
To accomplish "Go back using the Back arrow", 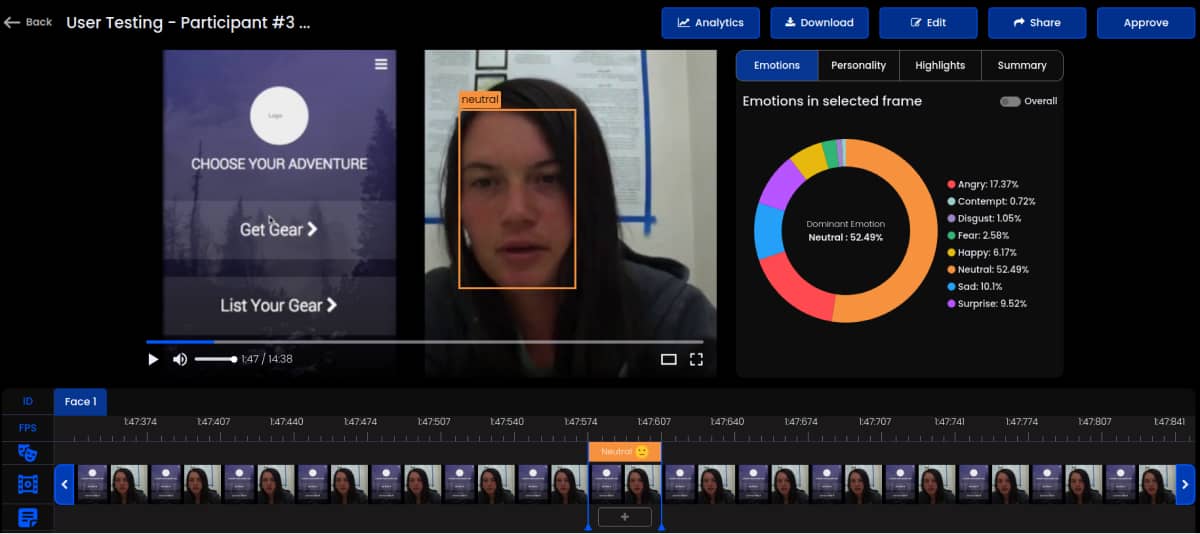I will (x=28, y=22).
